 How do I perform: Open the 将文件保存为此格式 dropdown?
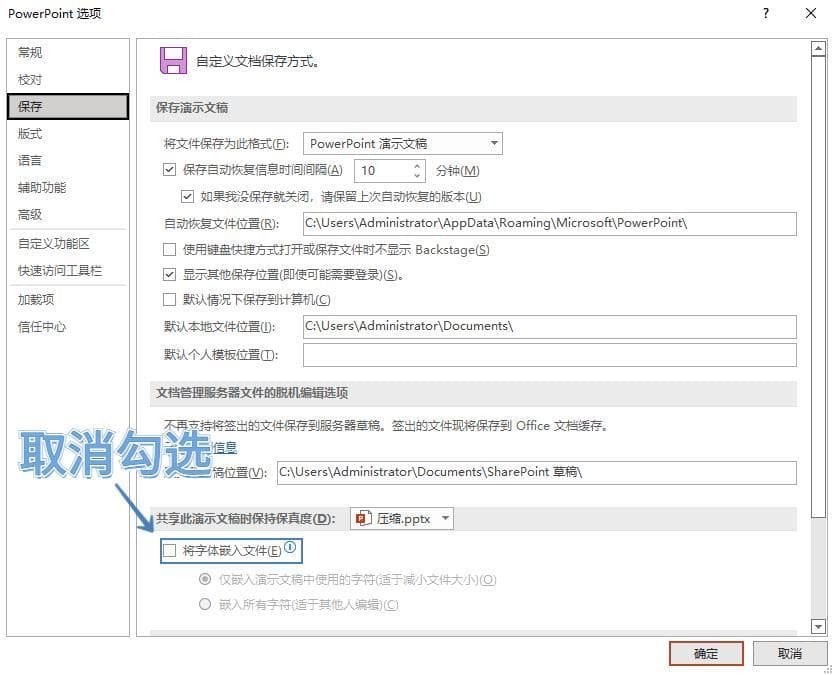(403, 144)
